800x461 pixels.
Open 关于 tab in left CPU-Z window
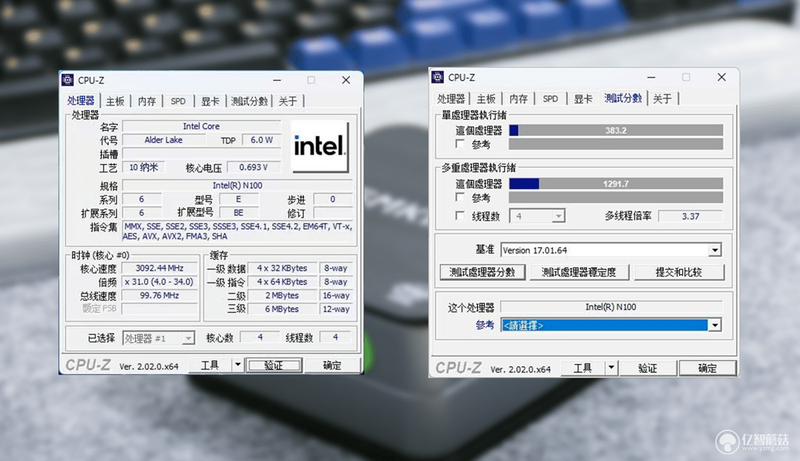(x=288, y=101)
